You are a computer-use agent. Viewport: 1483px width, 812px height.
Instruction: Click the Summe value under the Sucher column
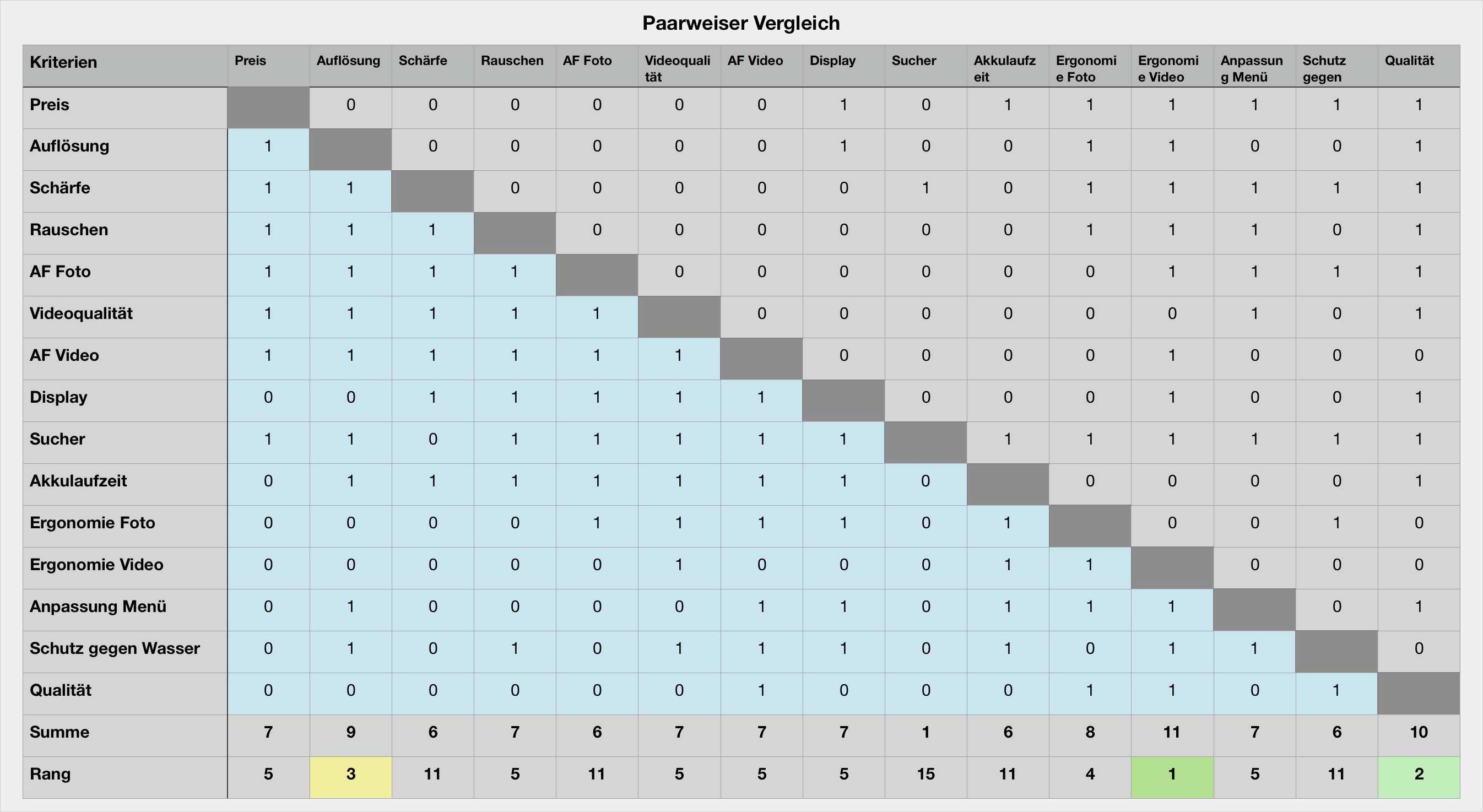point(925,732)
